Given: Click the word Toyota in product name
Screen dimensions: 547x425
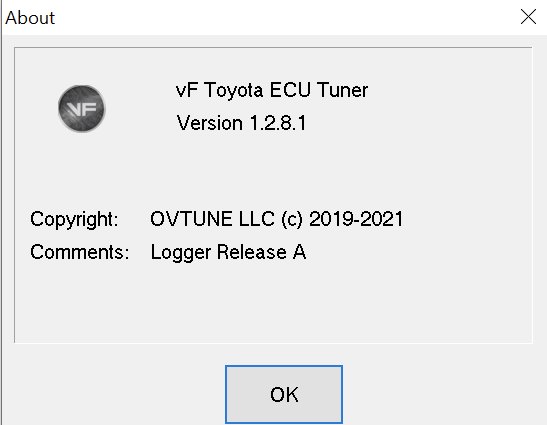Looking at the screenshot, I should point(233,90).
